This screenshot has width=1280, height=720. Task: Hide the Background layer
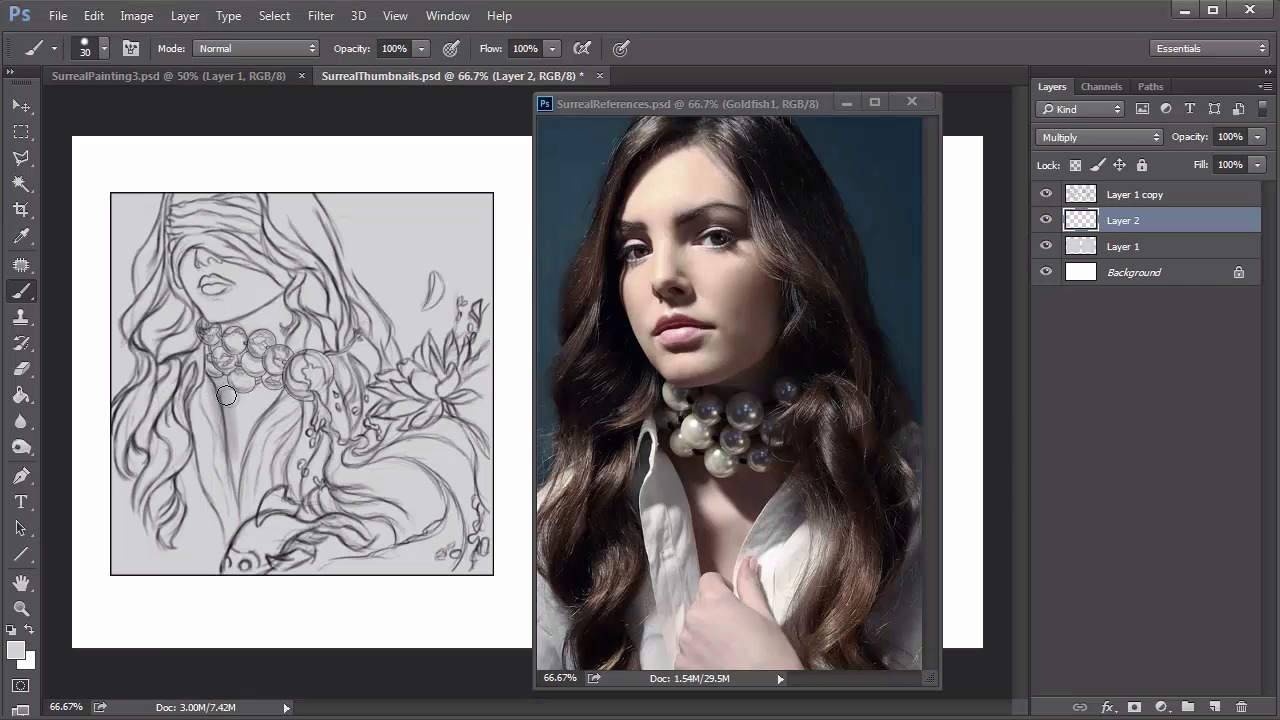click(x=1046, y=272)
